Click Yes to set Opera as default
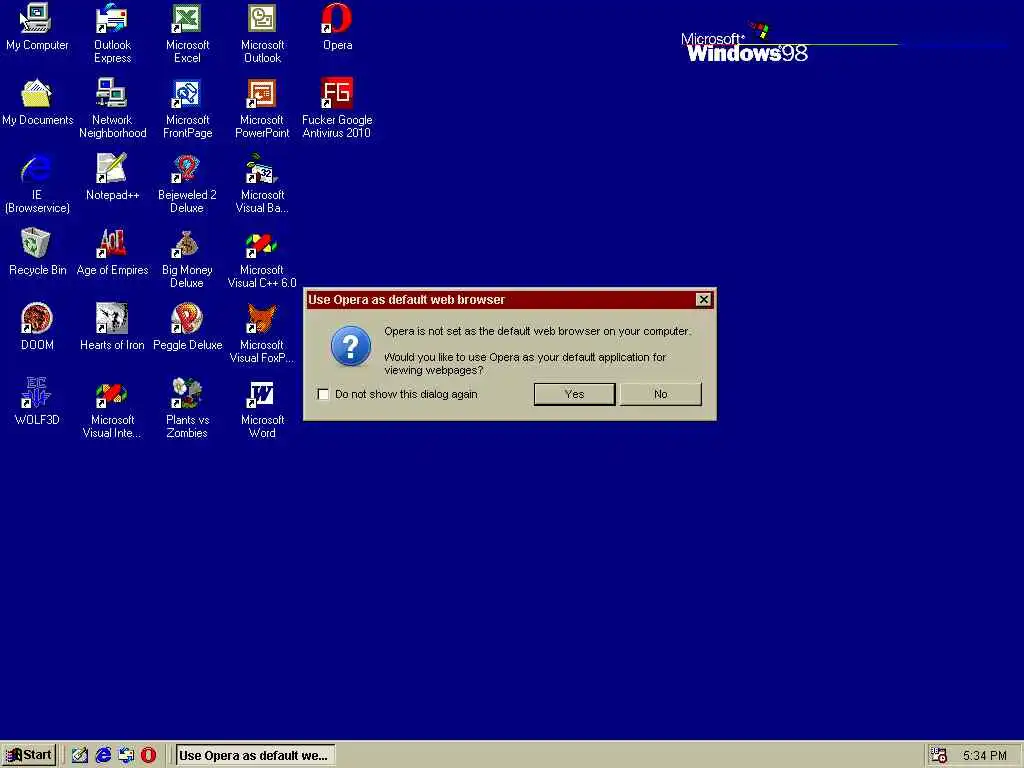Screen dimensions: 1024x768 (574, 394)
